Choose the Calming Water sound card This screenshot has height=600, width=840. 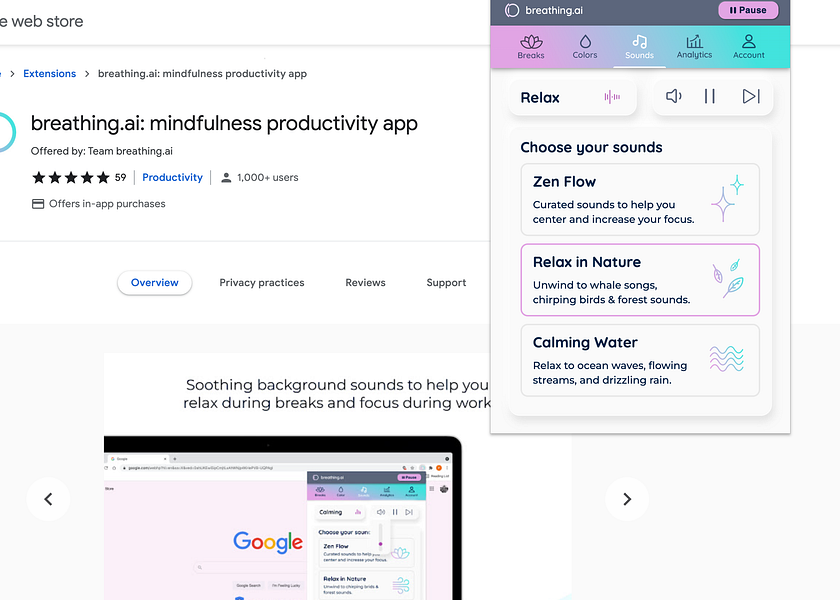click(x=640, y=360)
